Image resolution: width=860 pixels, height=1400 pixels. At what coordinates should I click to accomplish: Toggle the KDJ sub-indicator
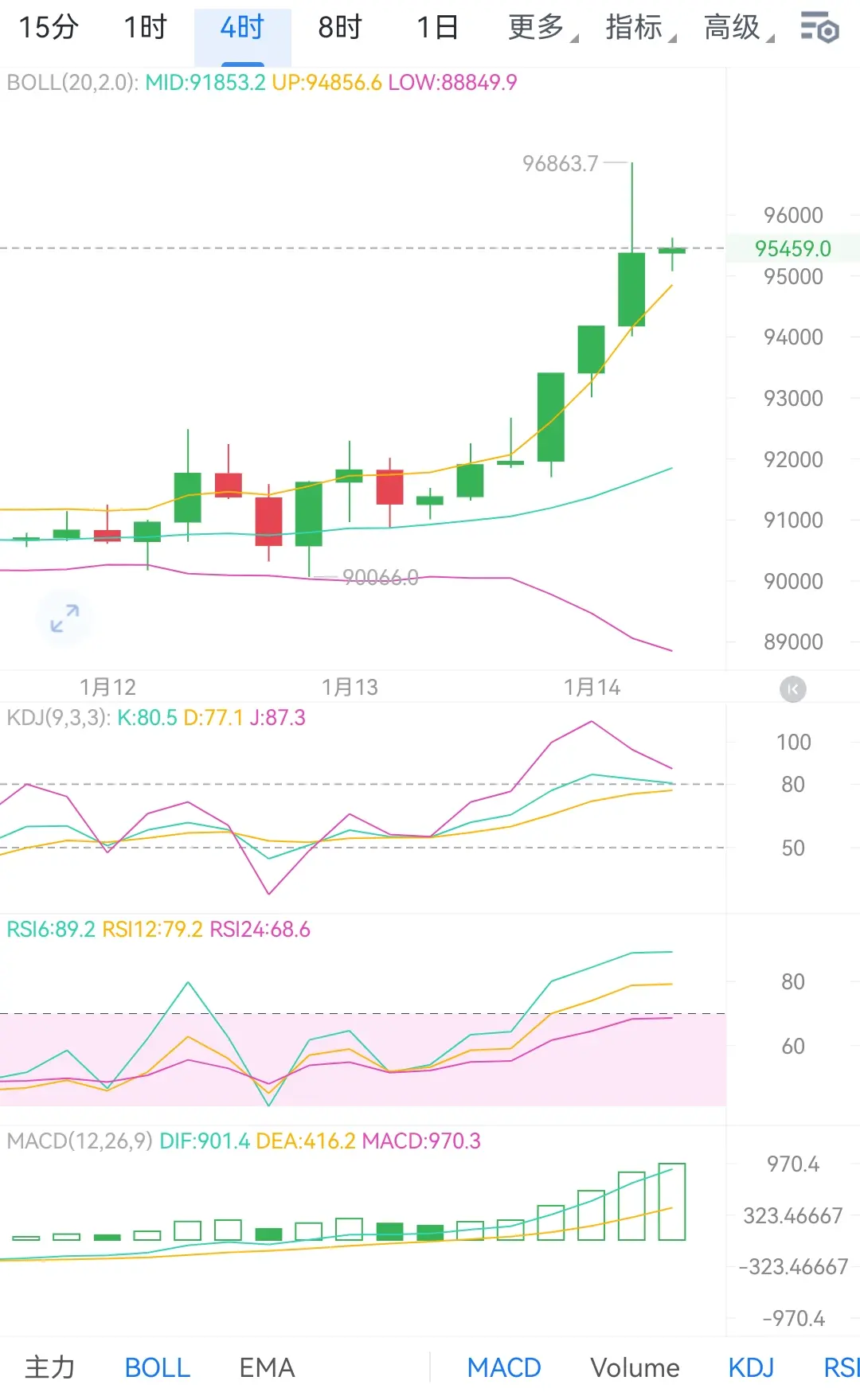(x=751, y=1367)
